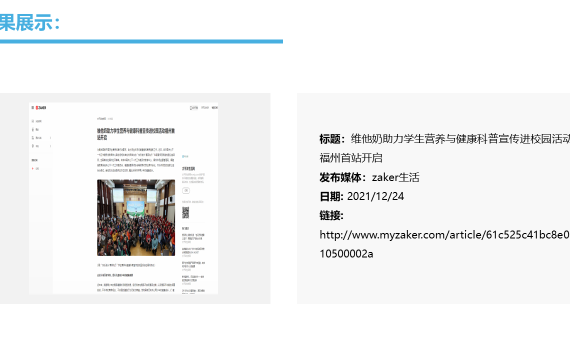Screen dimensions: 570x360
Task: Open the first related article in right sidebar
Action: [x=193, y=237]
